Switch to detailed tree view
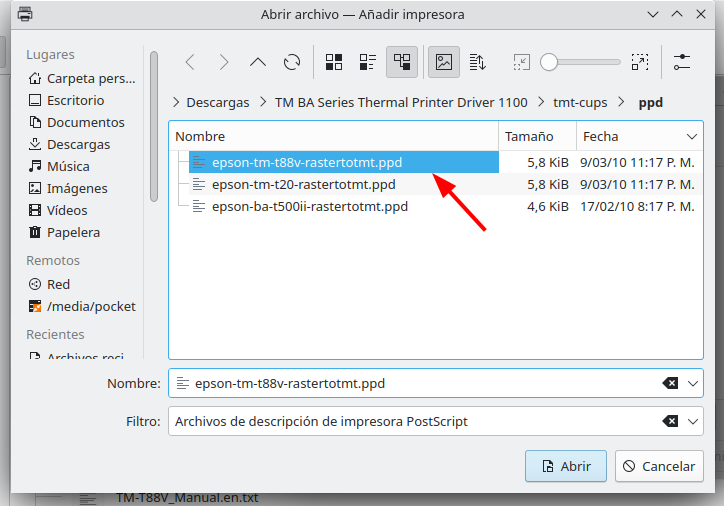Image resolution: width=724 pixels, height=506 pixels. point(402,62)
